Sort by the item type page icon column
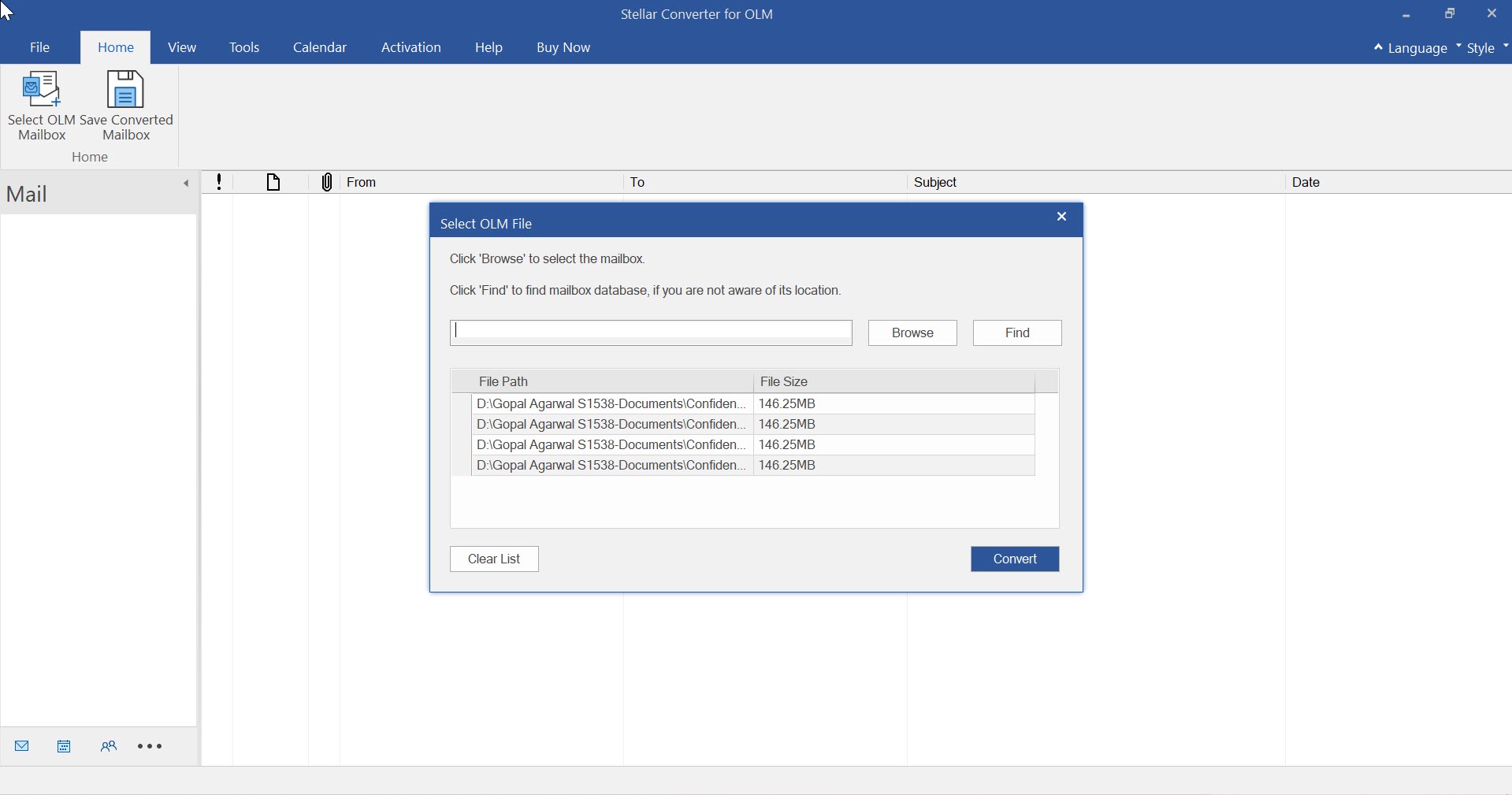This screenshot has width=1512, height=795. 273,182
